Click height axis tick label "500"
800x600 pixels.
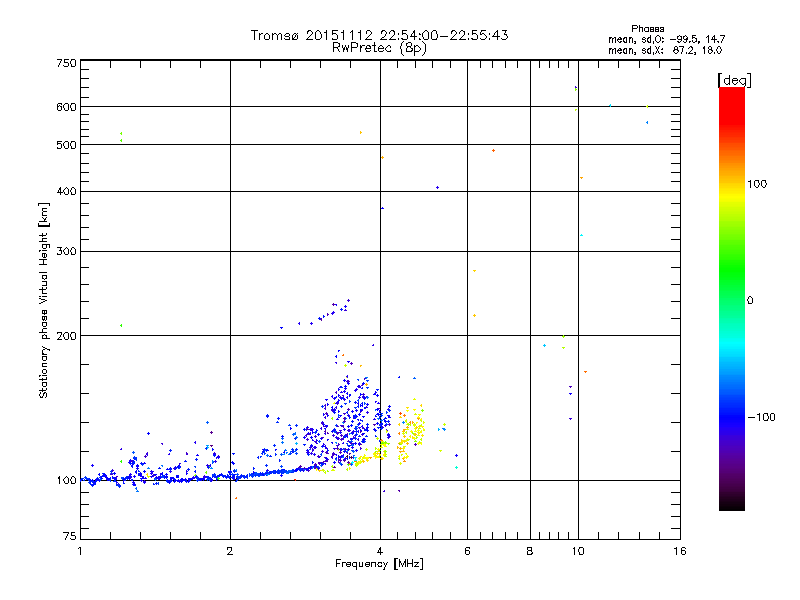(66, 145)
